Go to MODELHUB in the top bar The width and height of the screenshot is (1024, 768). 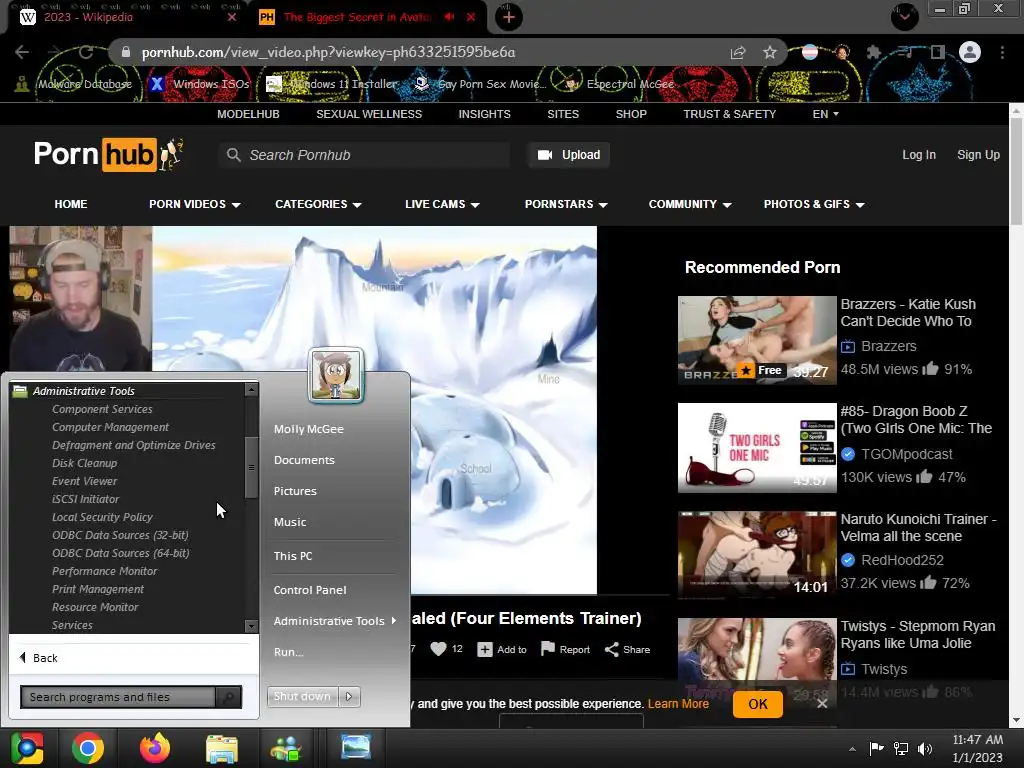click(x=248, y=114)
